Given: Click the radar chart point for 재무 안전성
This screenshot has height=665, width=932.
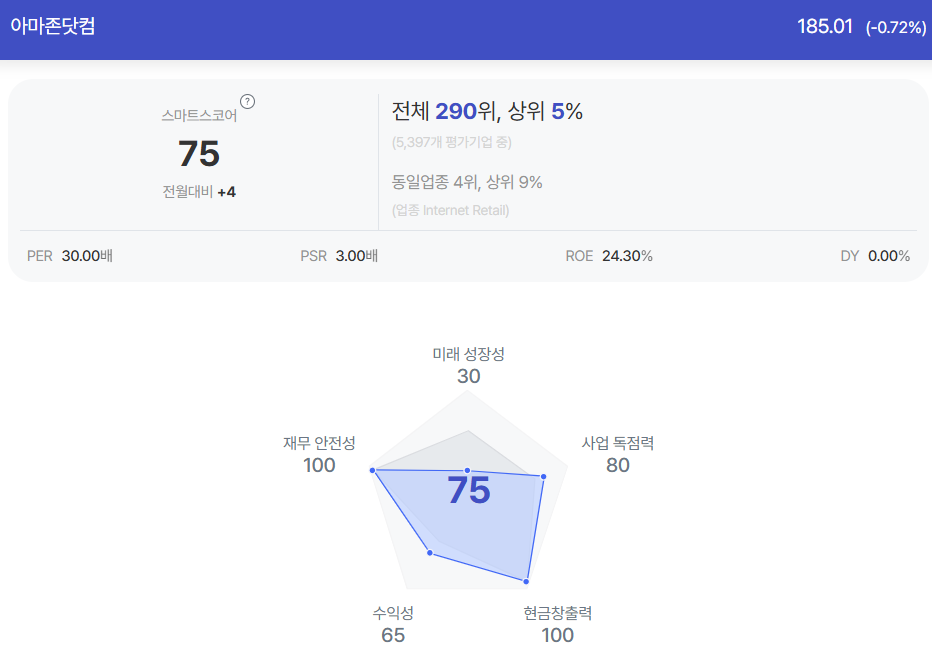Looking at the screenshot, I should (x=373, y=471).
